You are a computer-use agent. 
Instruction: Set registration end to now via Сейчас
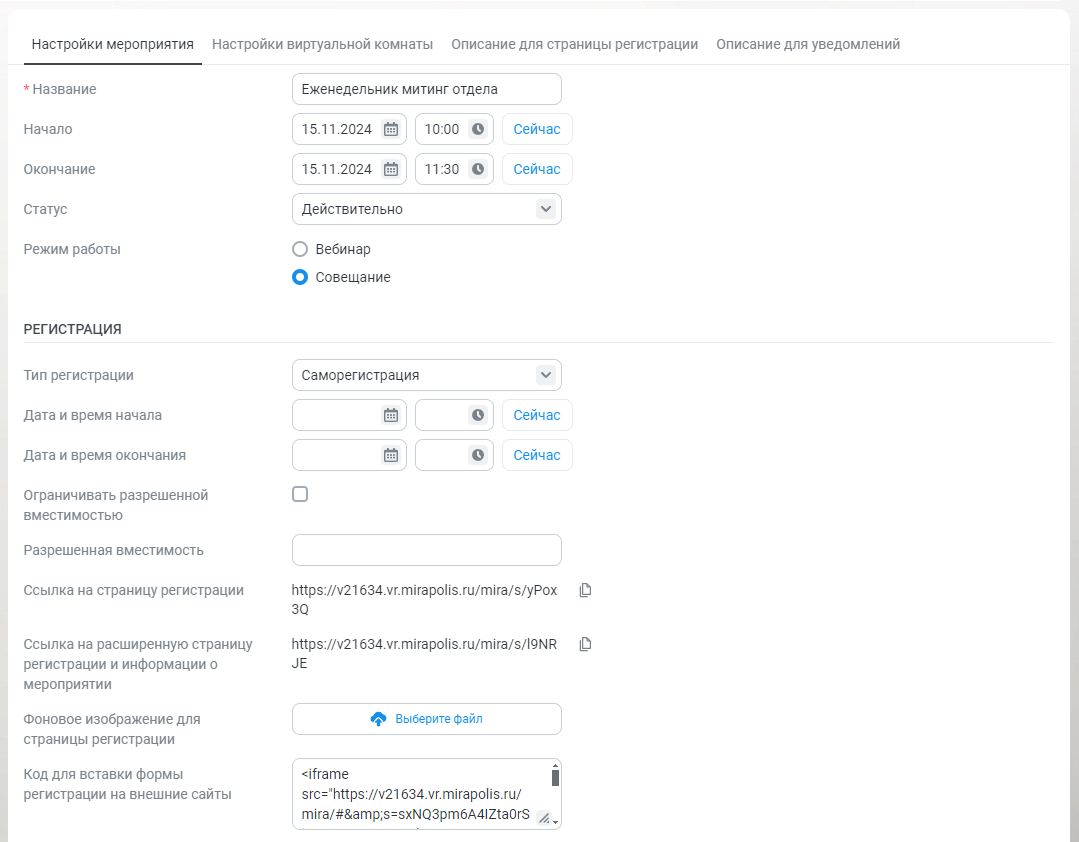[x=537, y=455]
